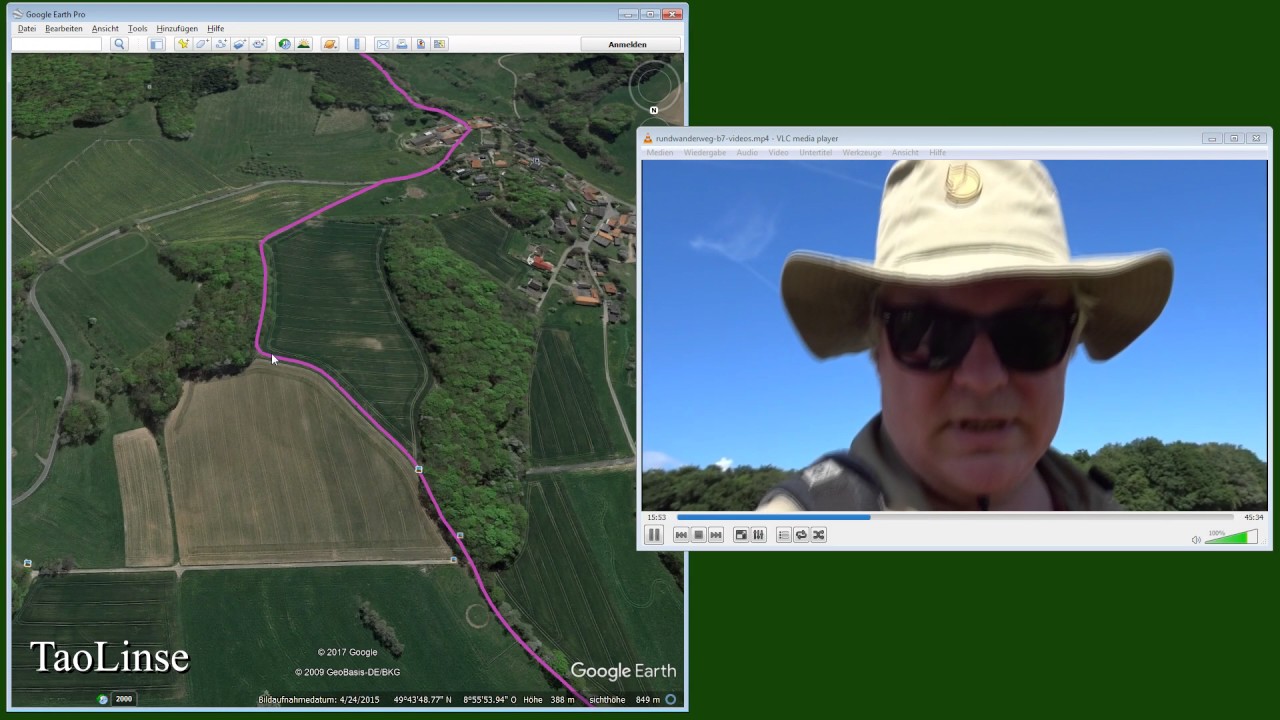Click the 2000 imagery year button
The width and height of the screenshot is (1280, 720).
point(124,699)
